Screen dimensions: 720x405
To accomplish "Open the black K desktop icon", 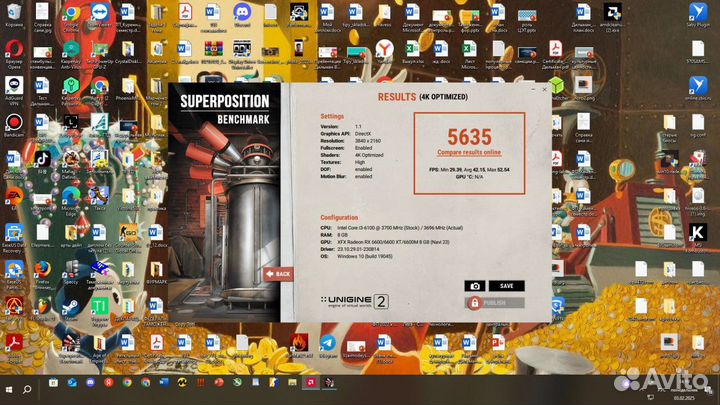I will [698, 237].
